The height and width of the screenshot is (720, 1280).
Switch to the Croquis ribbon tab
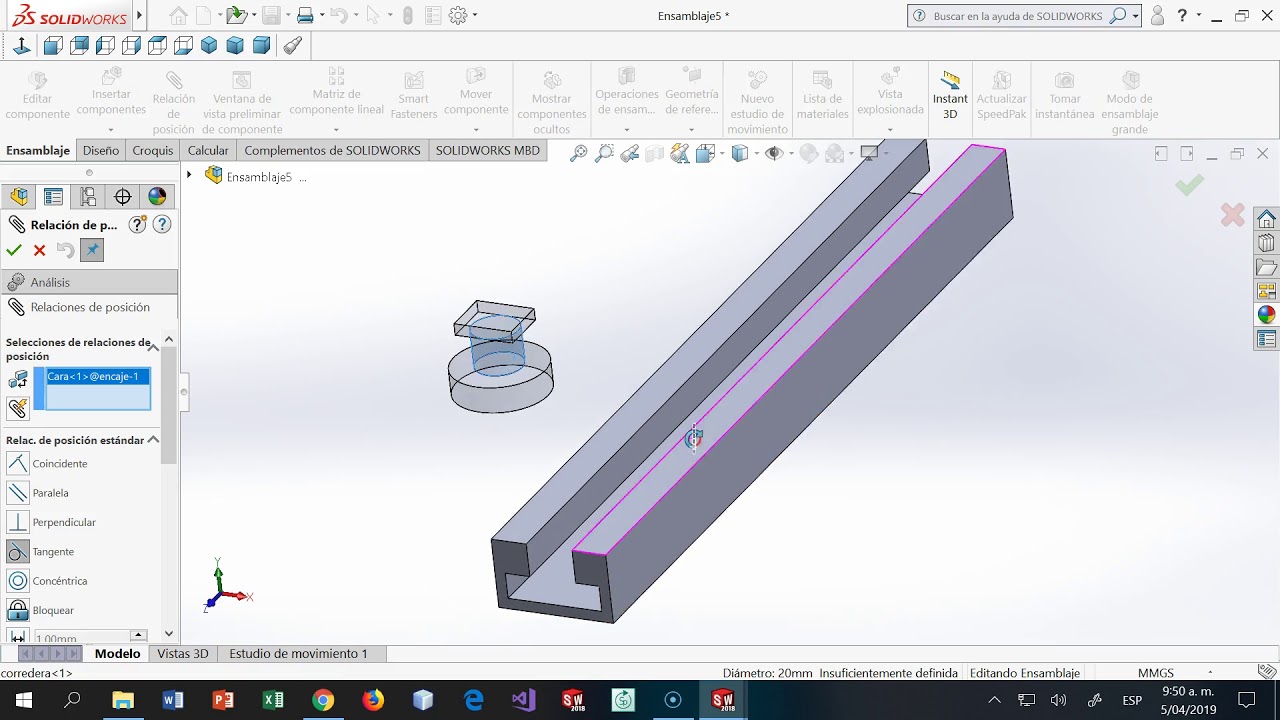click(x=153, y=150)
